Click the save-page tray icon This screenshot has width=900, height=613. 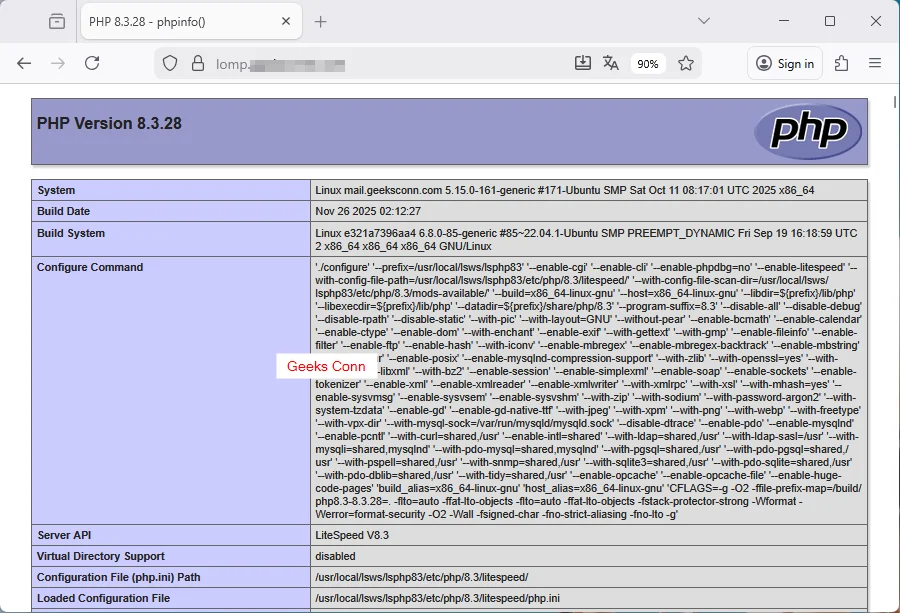583,62
